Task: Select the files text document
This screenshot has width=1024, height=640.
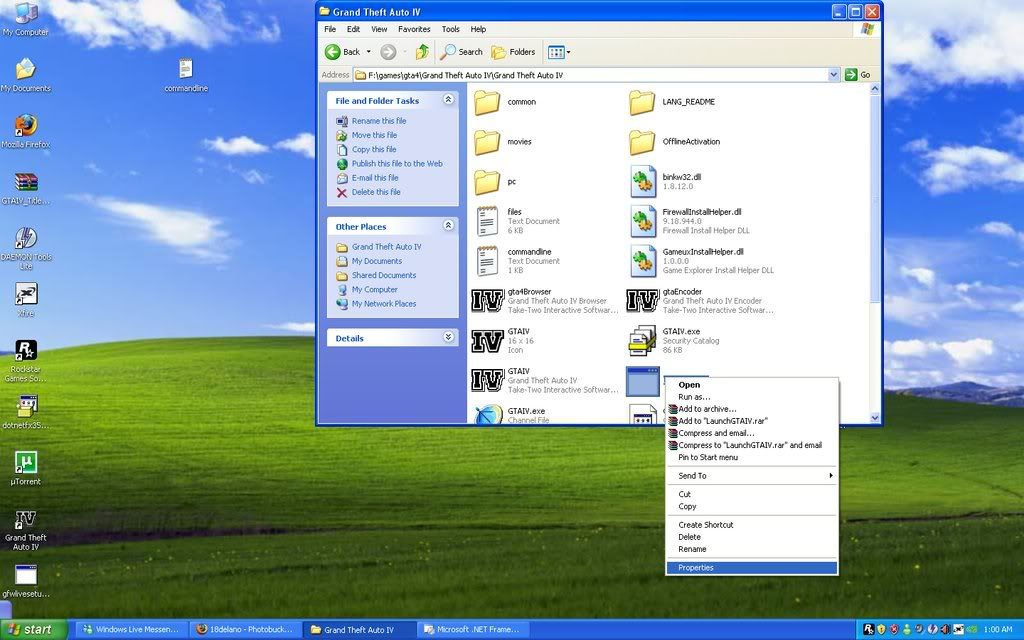Action: point(517,221)
